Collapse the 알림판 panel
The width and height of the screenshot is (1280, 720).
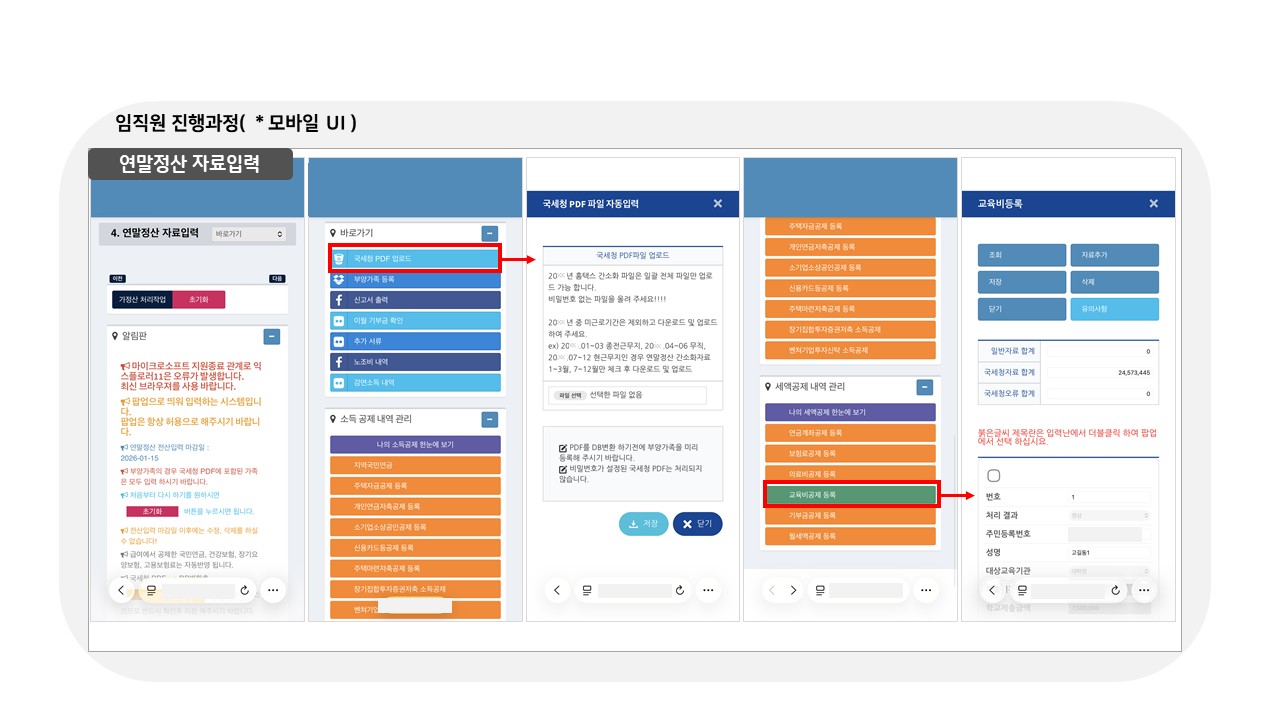271,337
